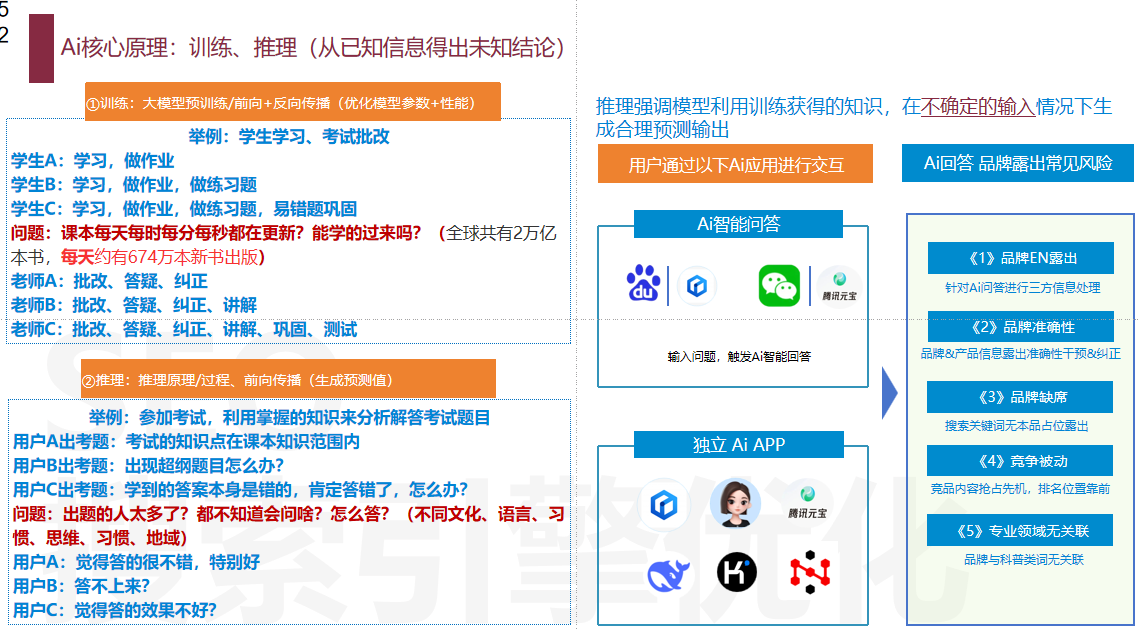
Task: Click the blue Ai回答 品牌露出常见风险 header
Action: click(1018, 163)
